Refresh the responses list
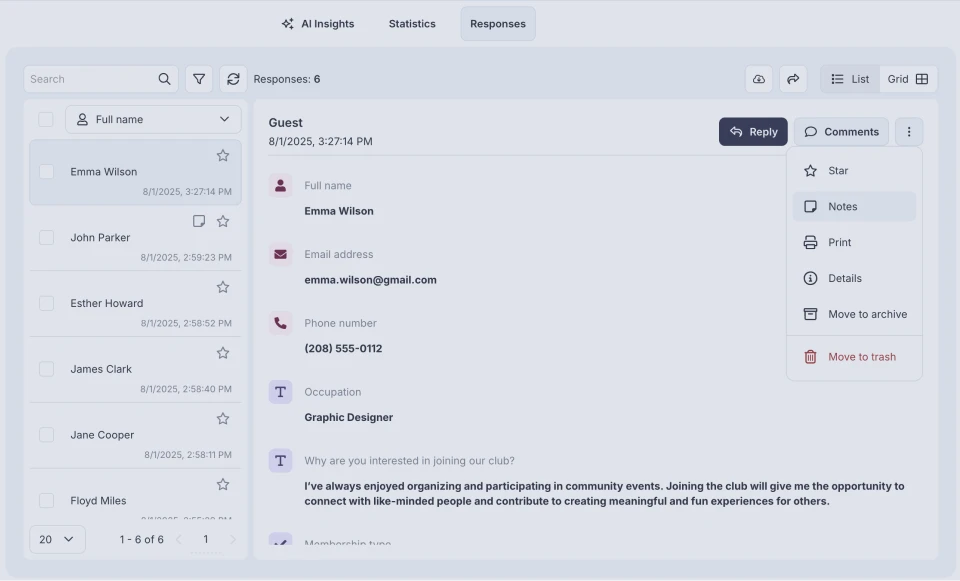Viewport: 960px width, 581px height. [233, 78]
